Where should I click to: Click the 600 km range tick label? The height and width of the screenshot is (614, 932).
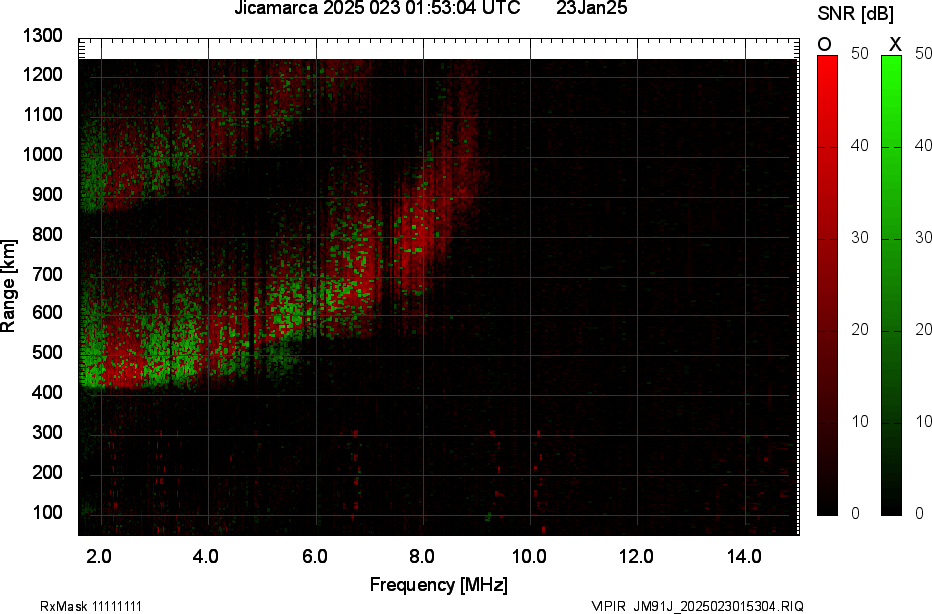click(47, 312)
